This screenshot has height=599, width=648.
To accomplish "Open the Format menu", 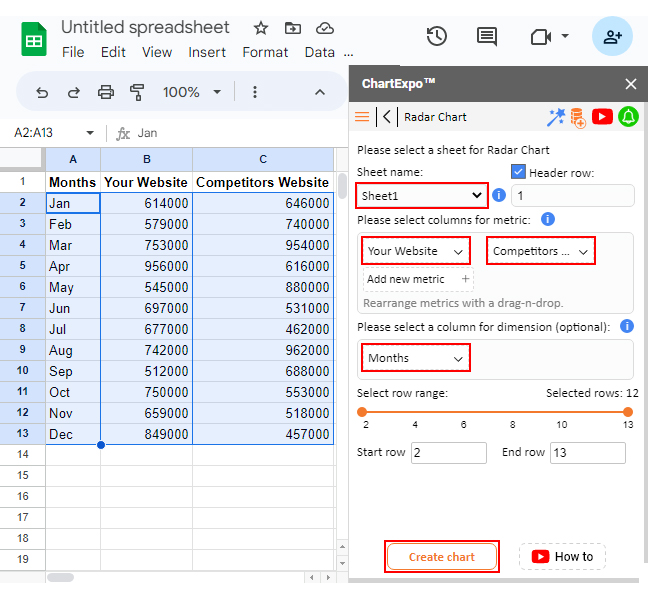I will pyautogui.click(x=265, y=52).
